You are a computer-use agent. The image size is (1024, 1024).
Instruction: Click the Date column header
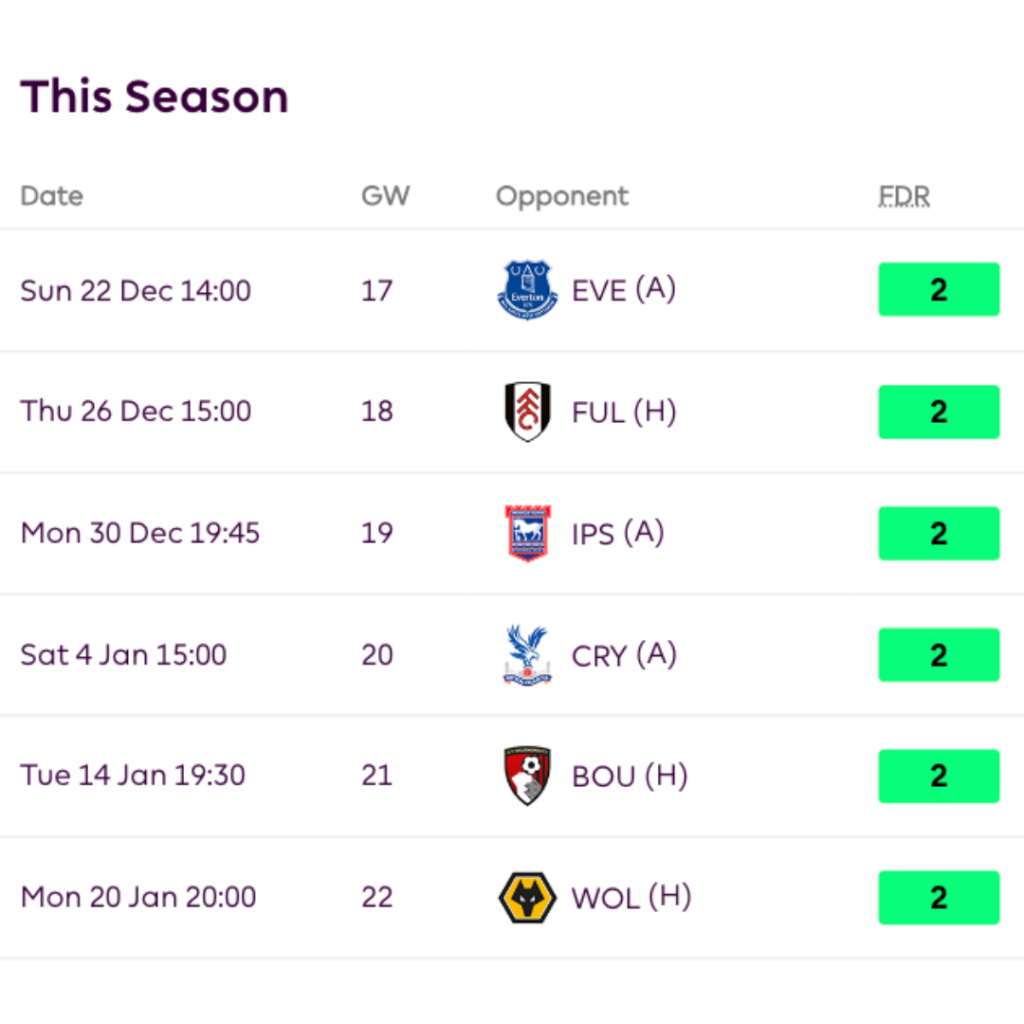52,196
